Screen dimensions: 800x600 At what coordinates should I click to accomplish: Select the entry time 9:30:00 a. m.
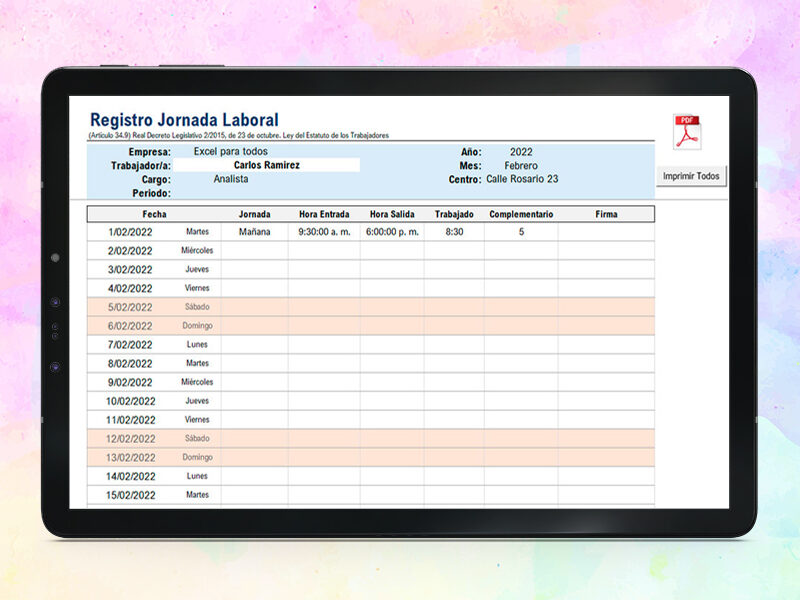click(x=324, y=232)
